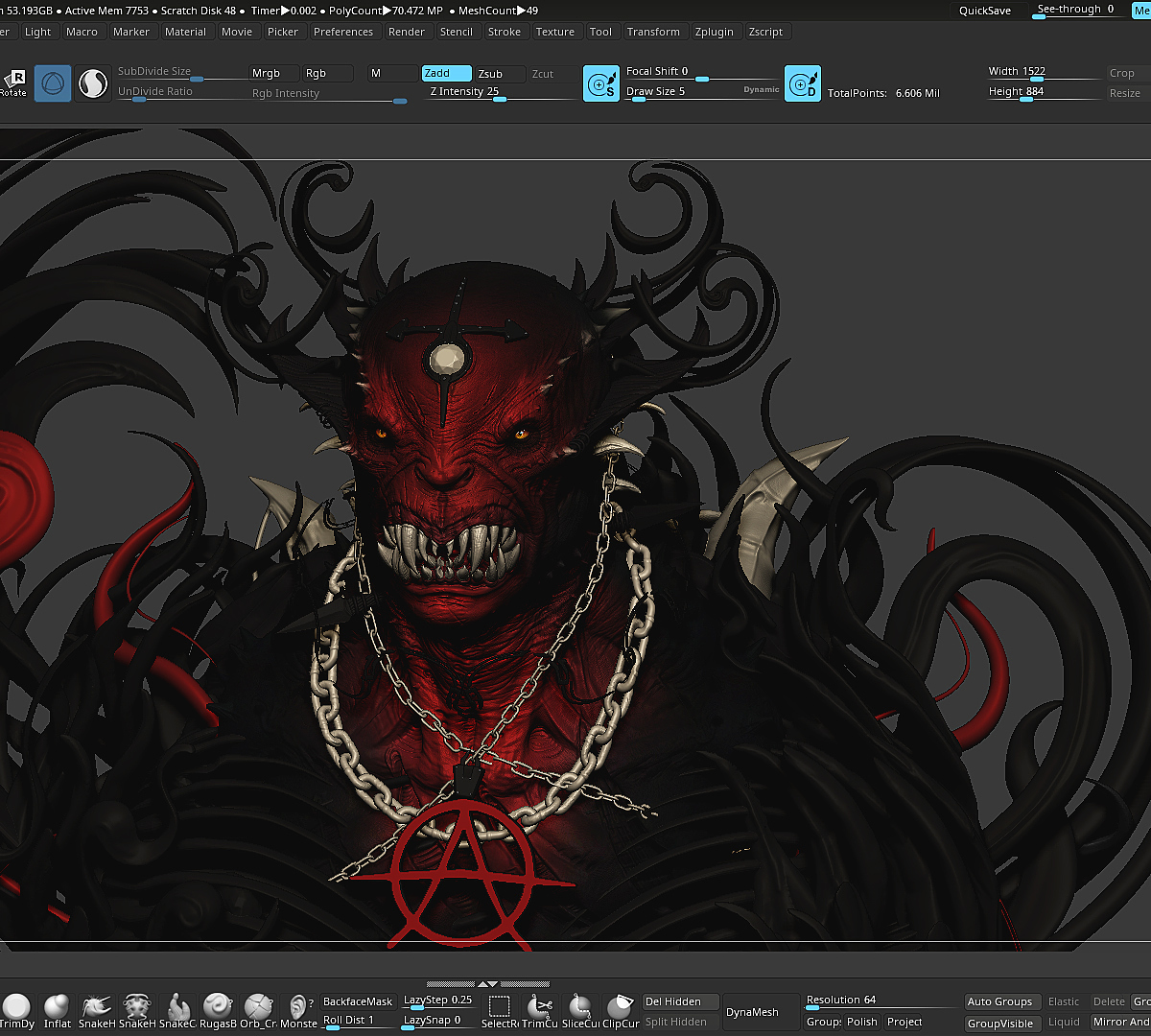Open the Tool menu

click(601, 32)
